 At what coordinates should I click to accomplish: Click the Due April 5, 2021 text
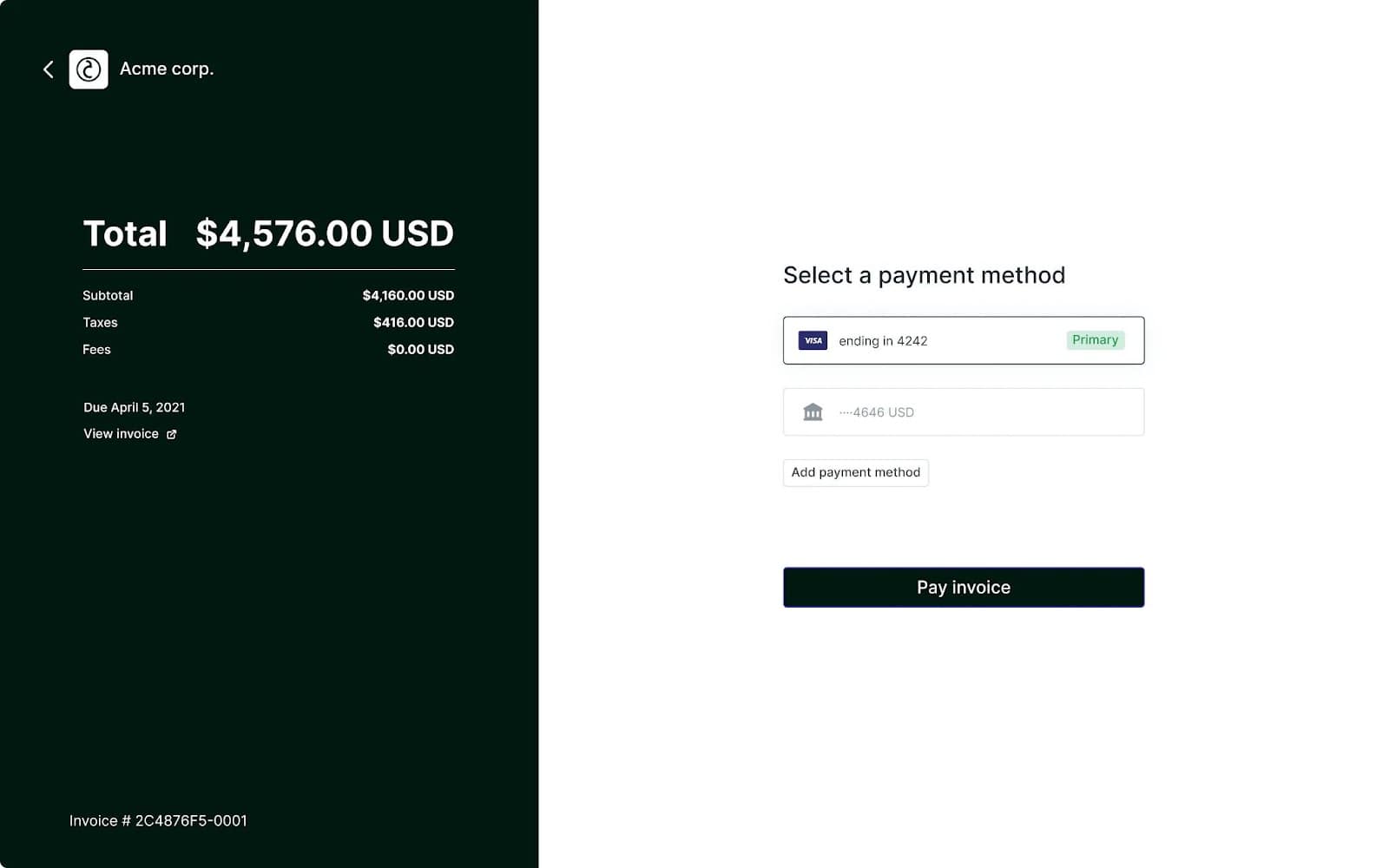[135, 406]
